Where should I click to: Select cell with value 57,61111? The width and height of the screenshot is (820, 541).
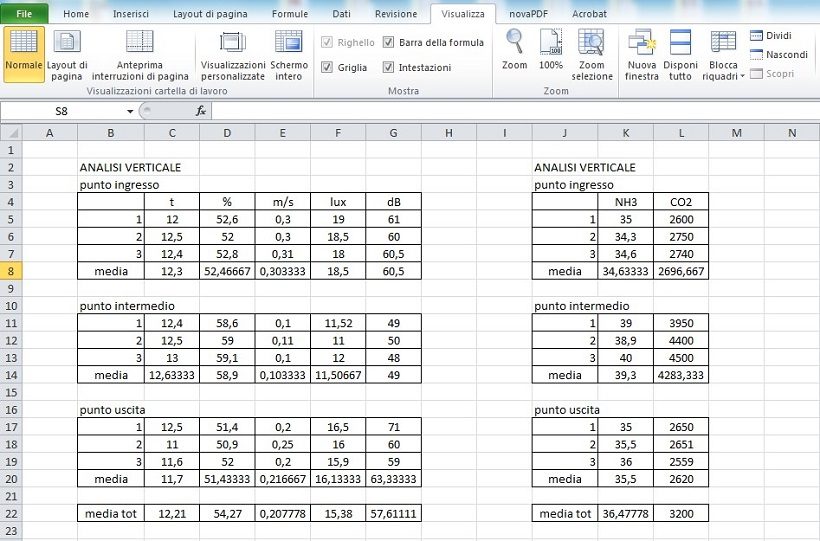click(x=393, y=513)
